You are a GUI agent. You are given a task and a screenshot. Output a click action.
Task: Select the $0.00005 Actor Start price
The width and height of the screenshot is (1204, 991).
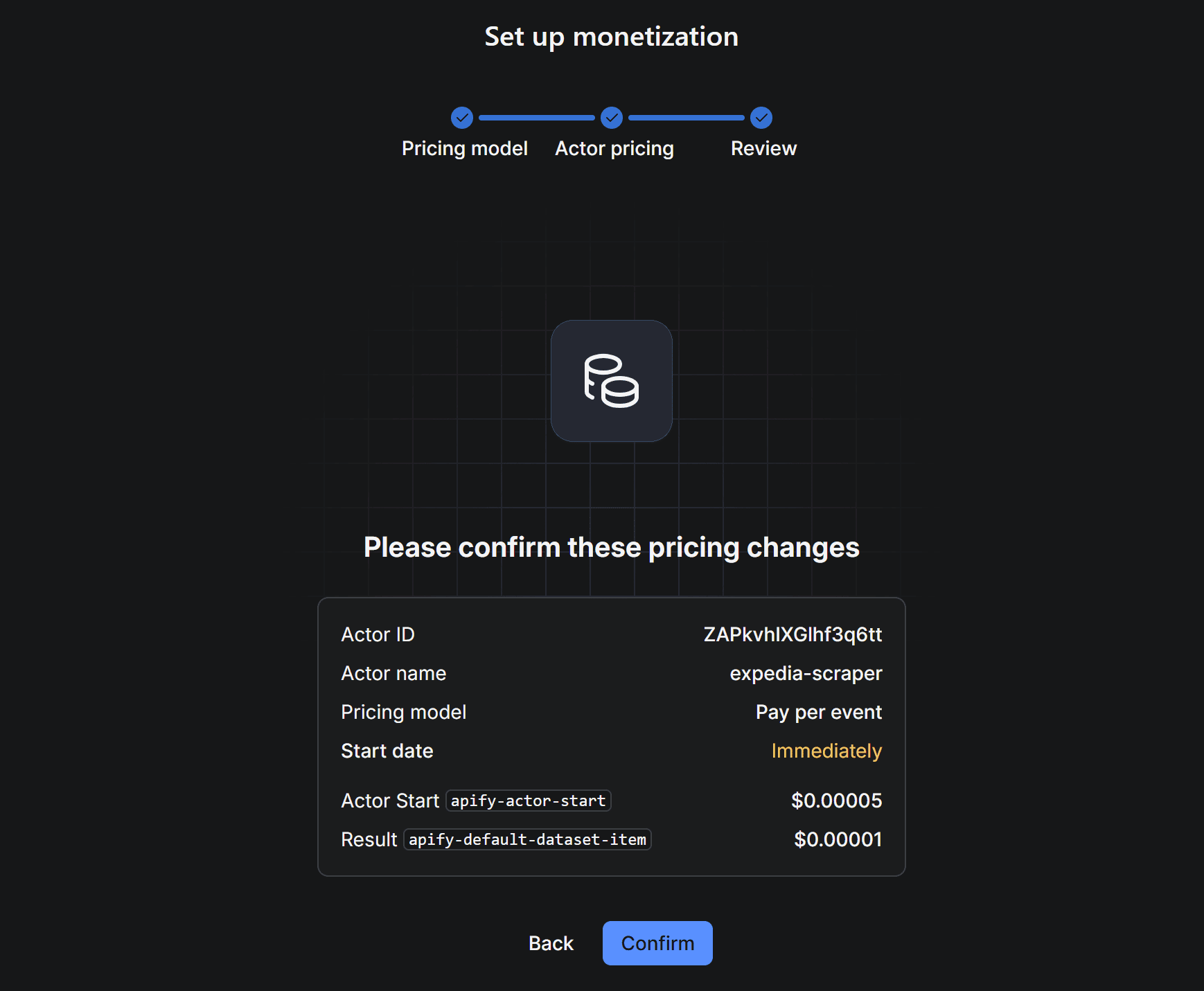[837, 801]
